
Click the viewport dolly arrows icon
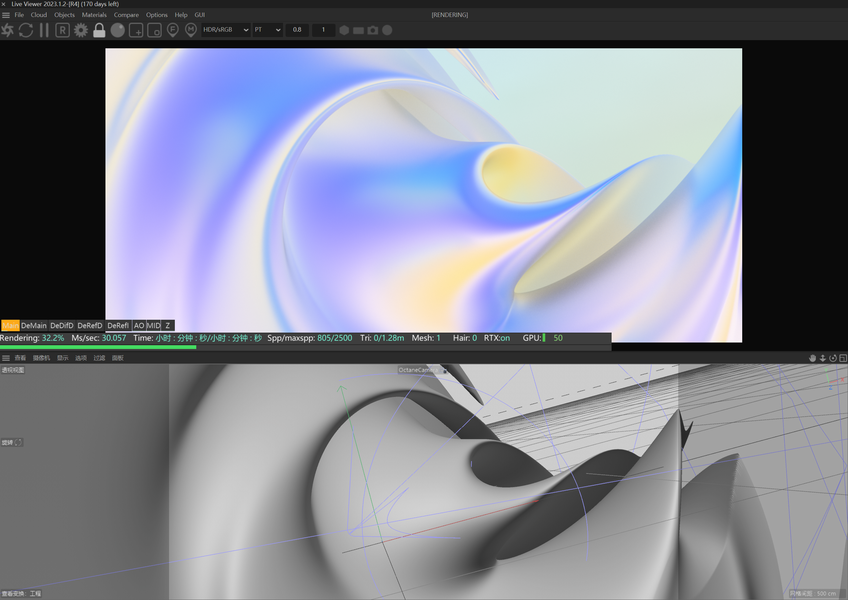823,358
